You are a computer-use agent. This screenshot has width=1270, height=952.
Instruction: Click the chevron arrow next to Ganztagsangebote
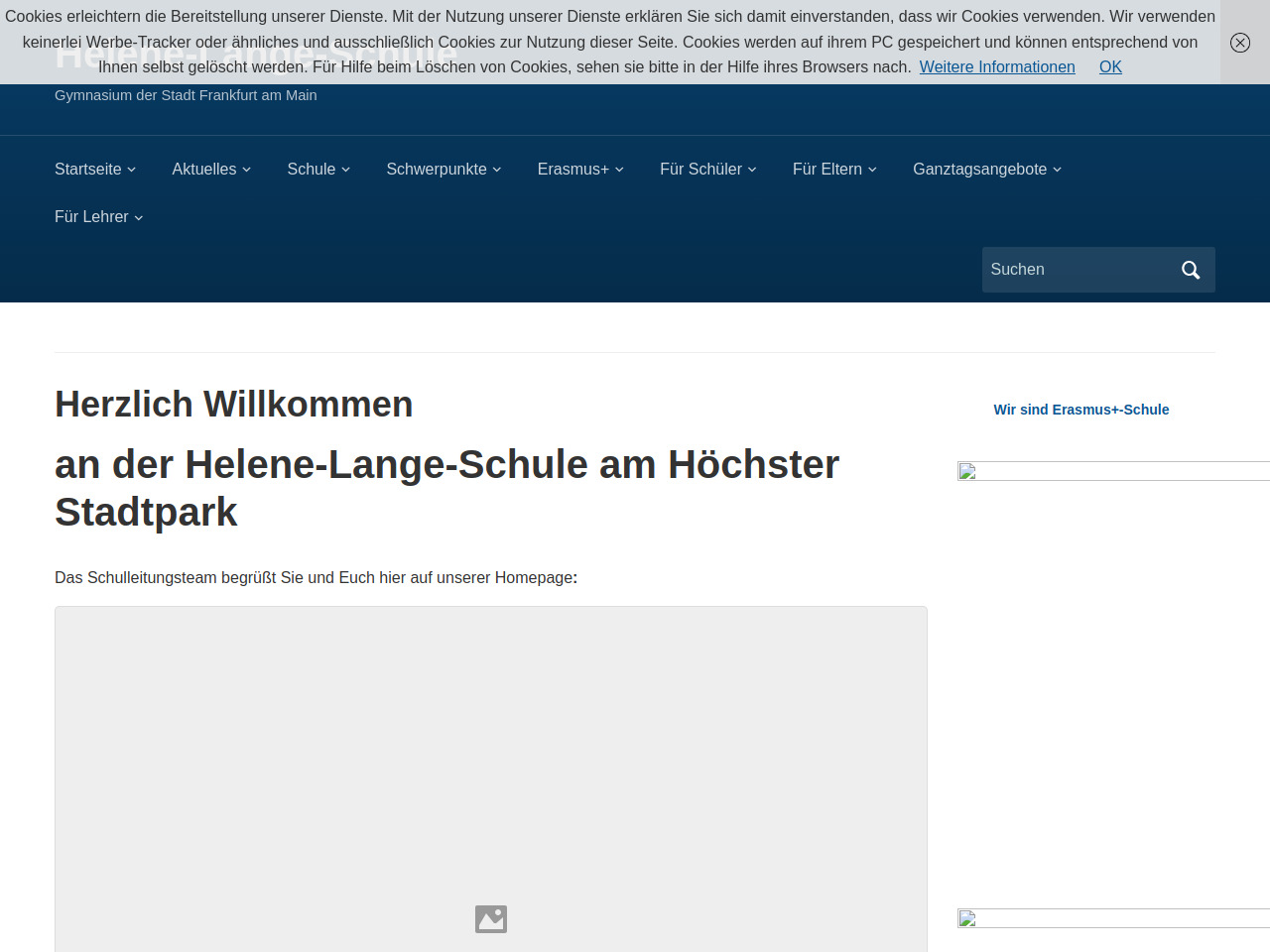[1058, 170]
